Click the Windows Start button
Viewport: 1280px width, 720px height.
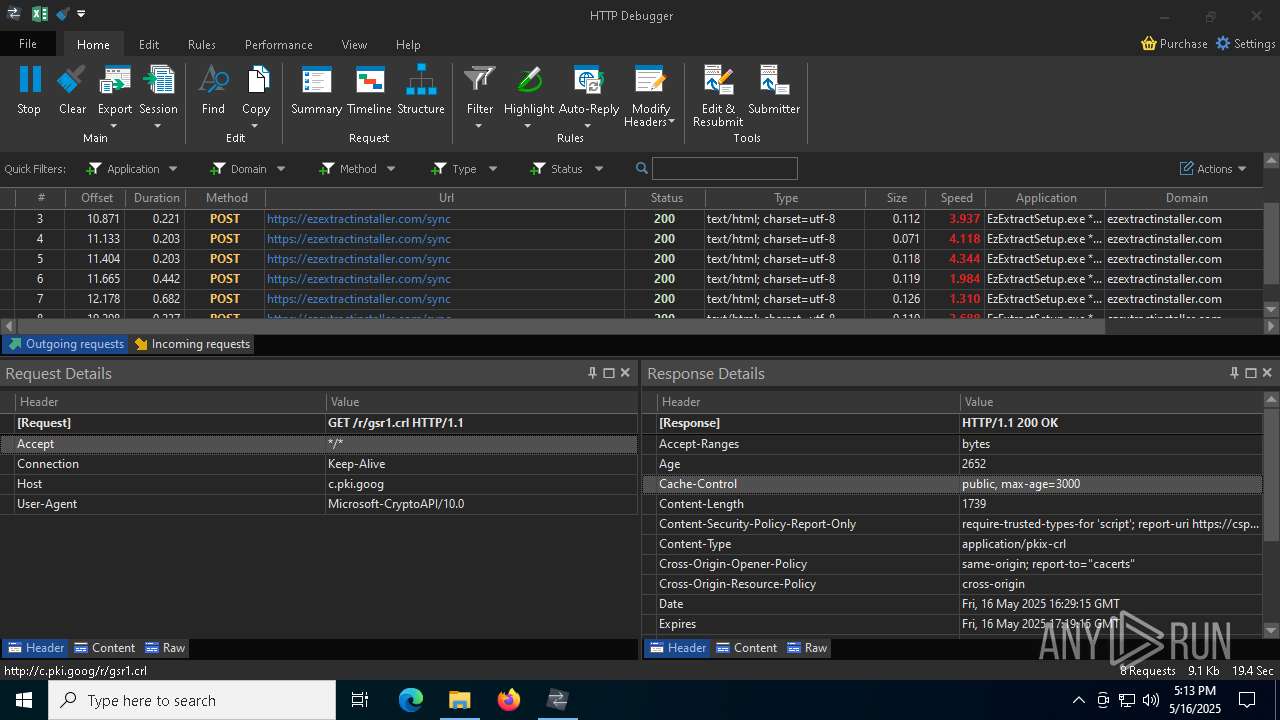pos(24,700)
